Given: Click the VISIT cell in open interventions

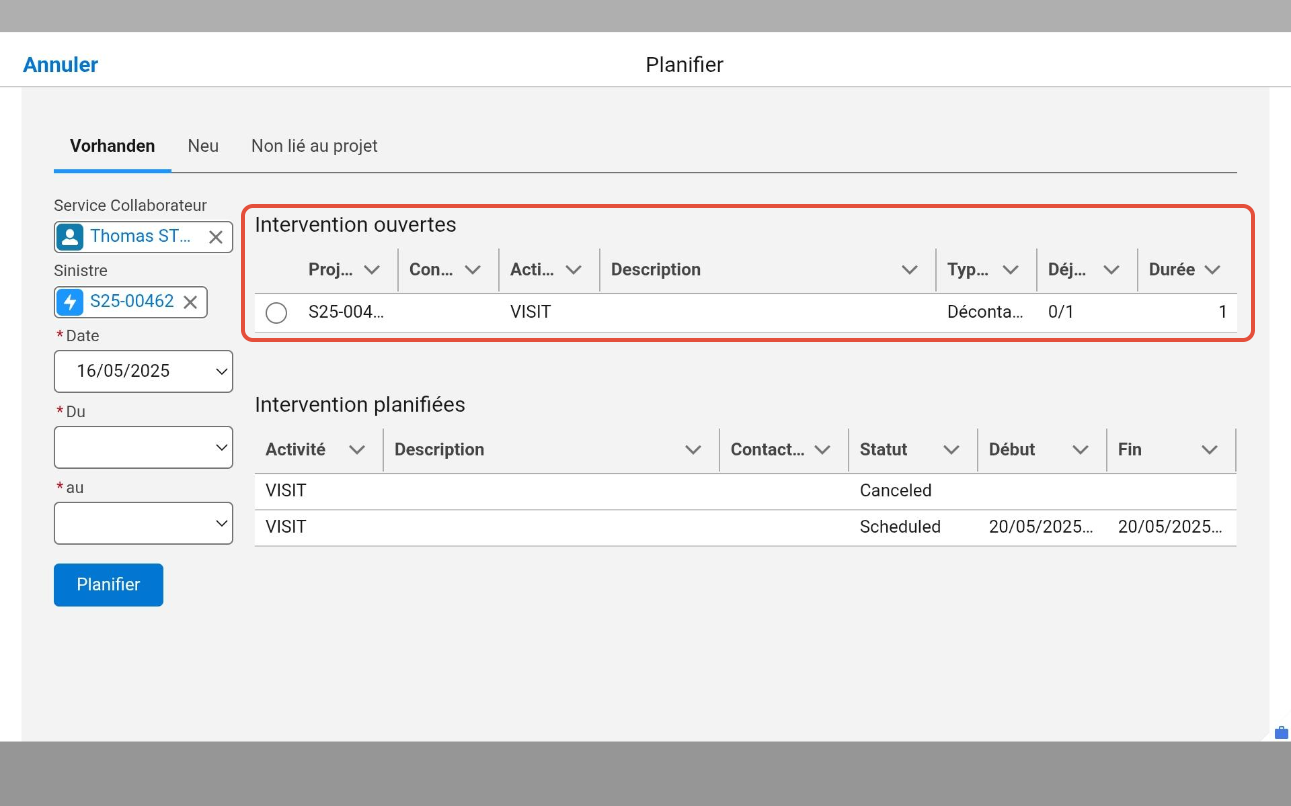Looking at the screenshot, I should click(x=530, y=312).
